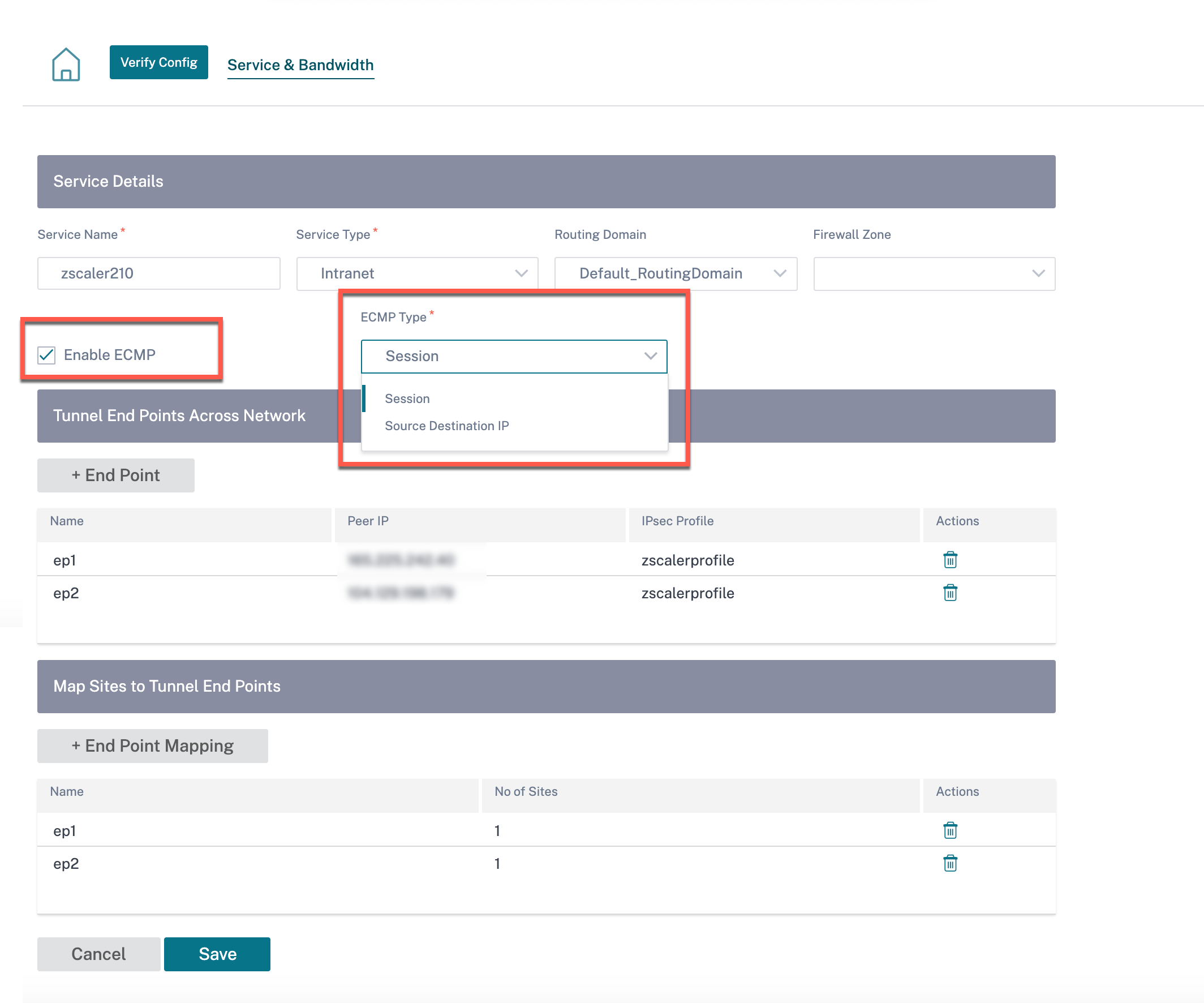1204x1003 pixels.
Task: Collapse the ECMP Type dropdown
Action: pyautogui.click(x=514, y=356)
